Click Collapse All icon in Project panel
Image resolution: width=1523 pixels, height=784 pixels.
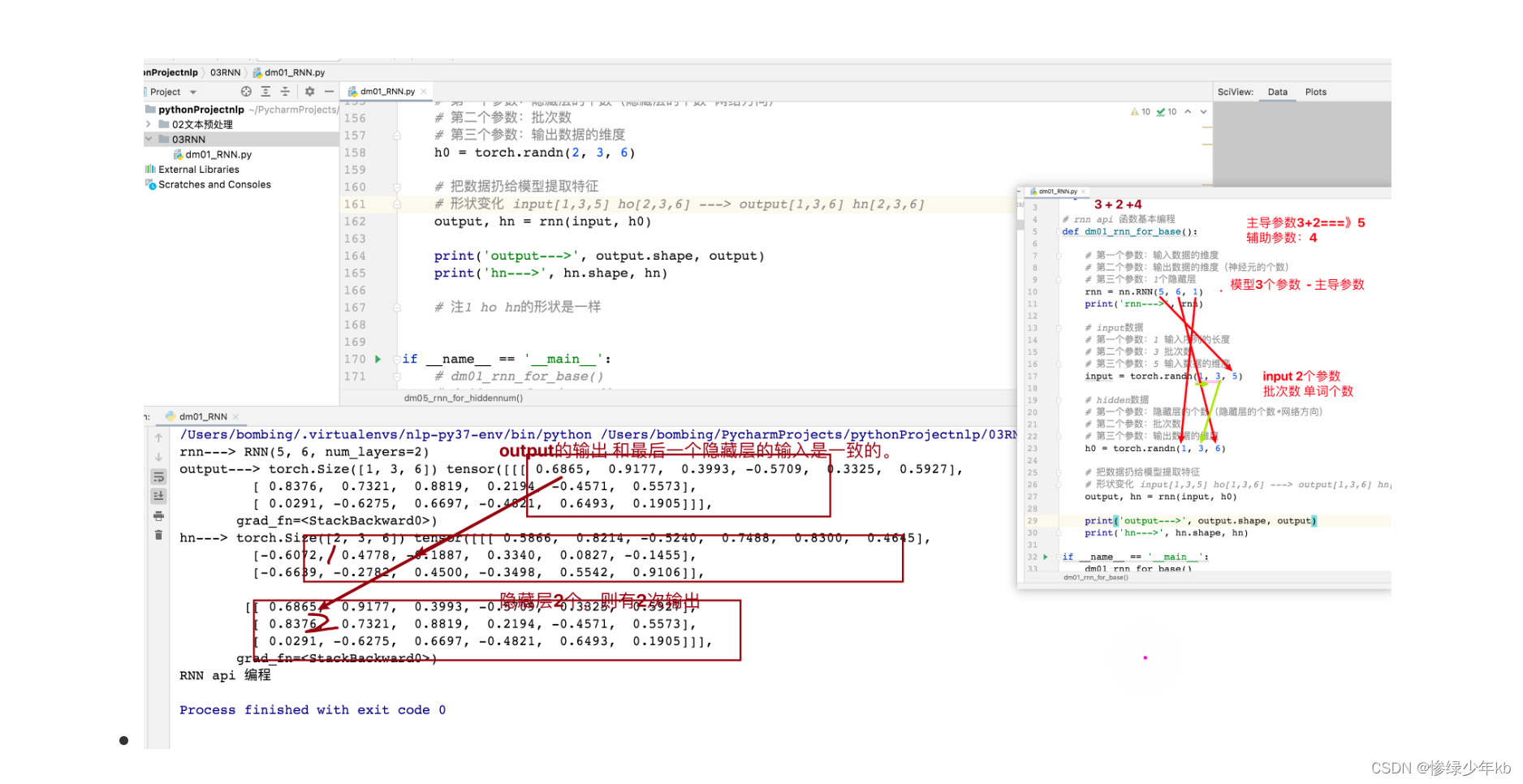coord(285,92)
